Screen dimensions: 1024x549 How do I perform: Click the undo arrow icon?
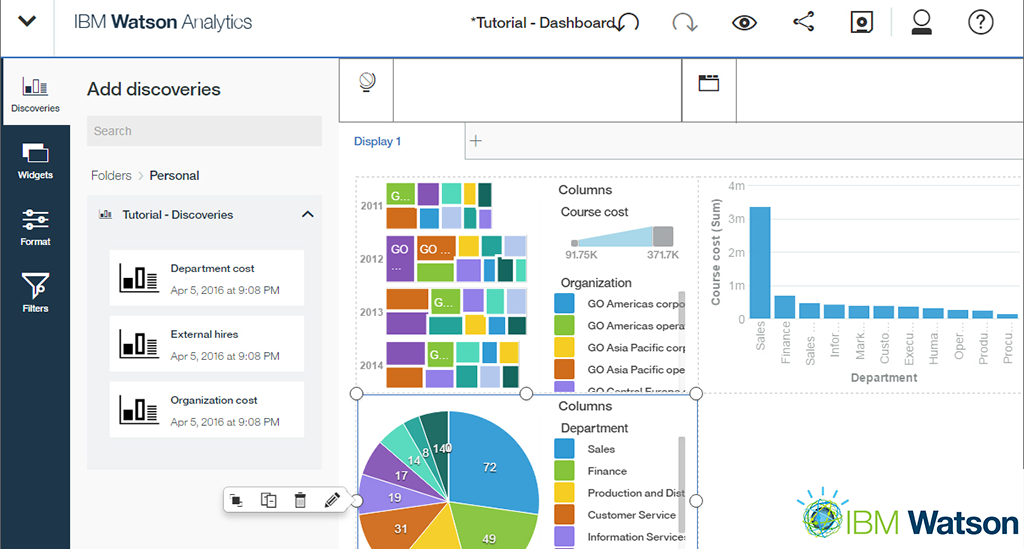point(628,22)
